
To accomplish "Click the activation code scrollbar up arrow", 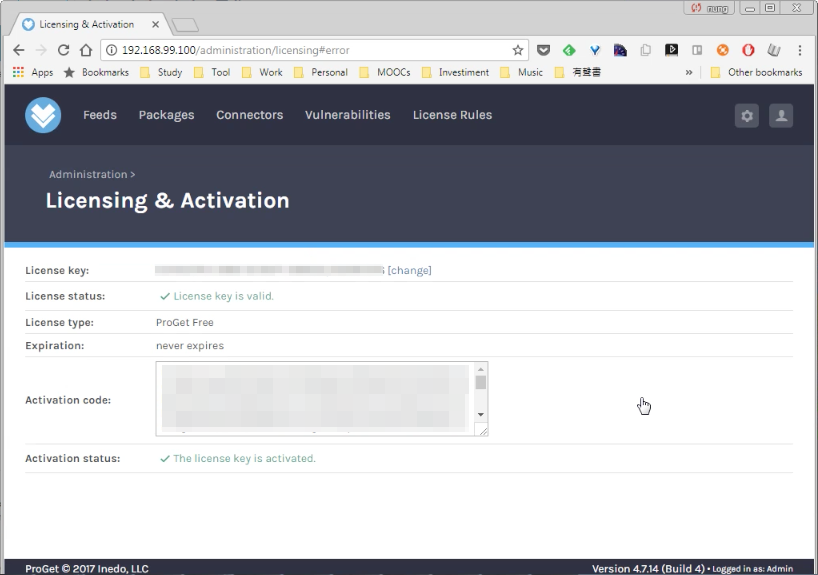I will tap(480, 369).
